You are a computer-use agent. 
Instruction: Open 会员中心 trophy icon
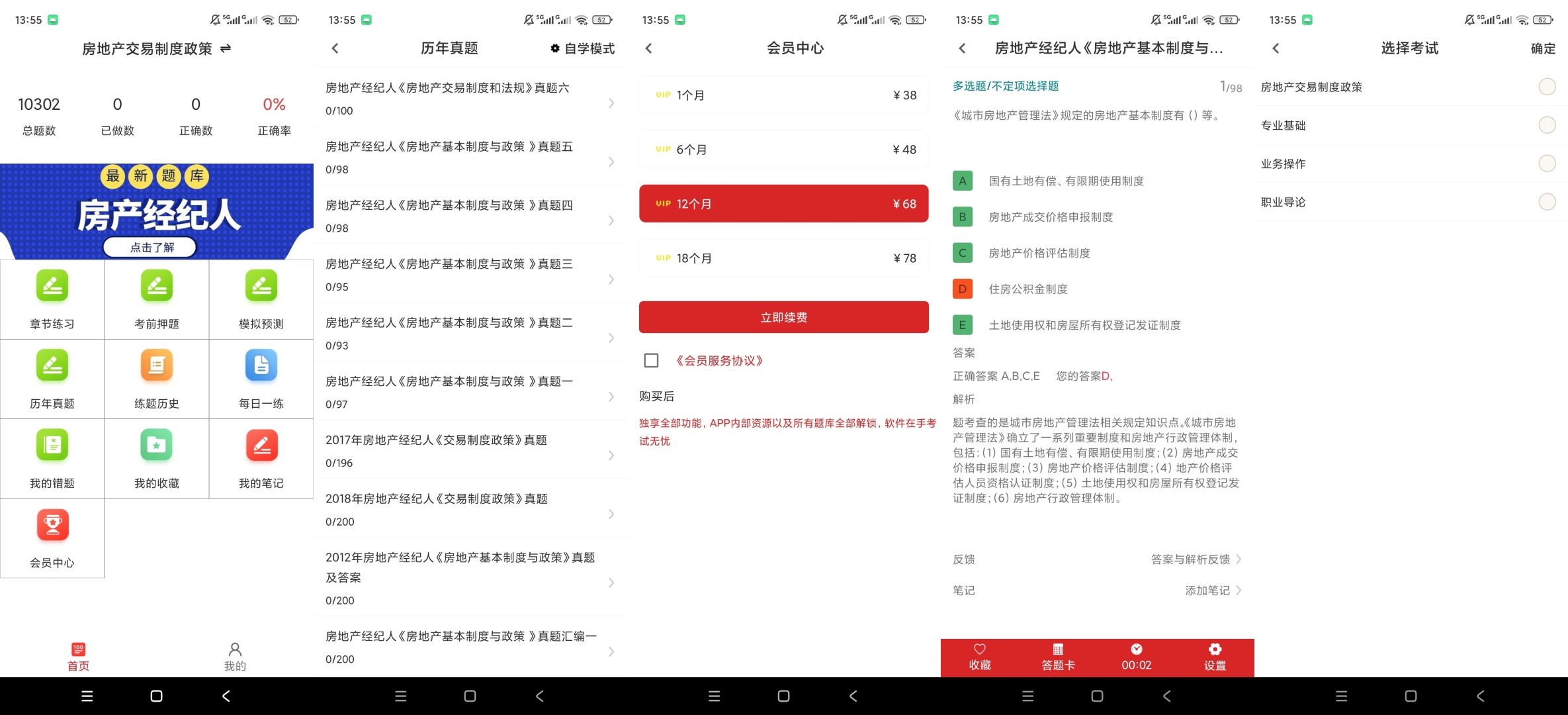52,525
